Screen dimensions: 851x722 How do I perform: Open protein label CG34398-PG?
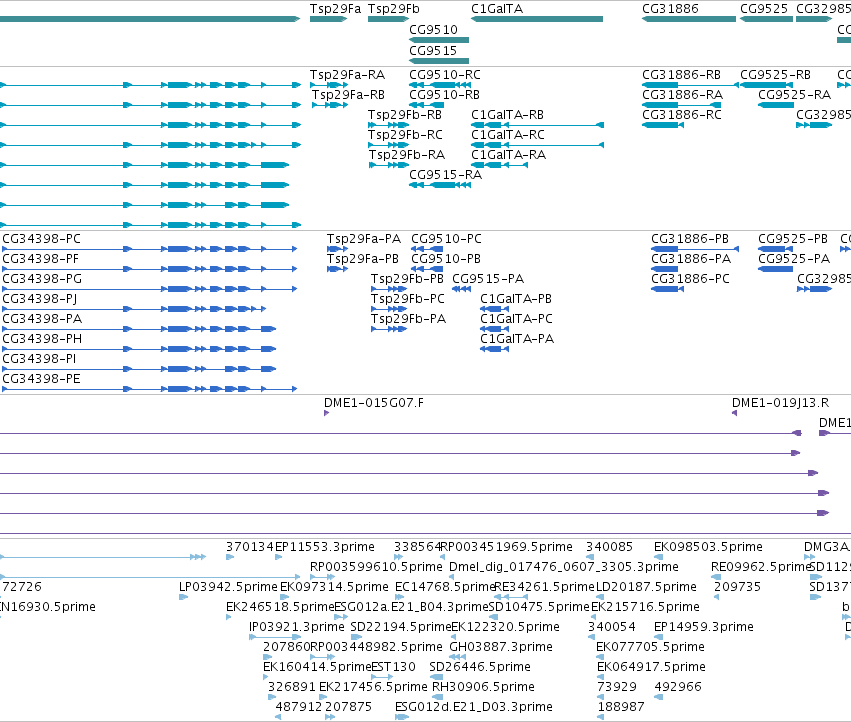(42, 279)
